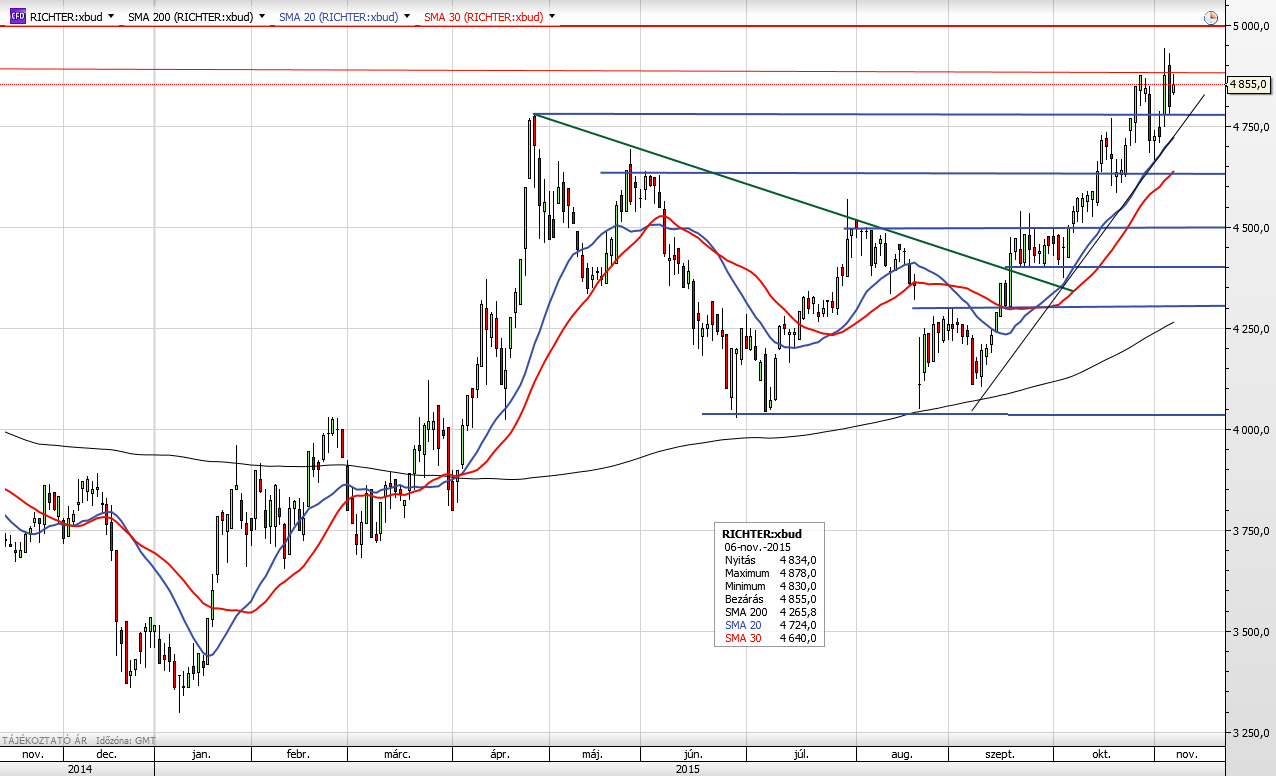Click the 3 750,0 price axis label

[x=1250, y=531]
